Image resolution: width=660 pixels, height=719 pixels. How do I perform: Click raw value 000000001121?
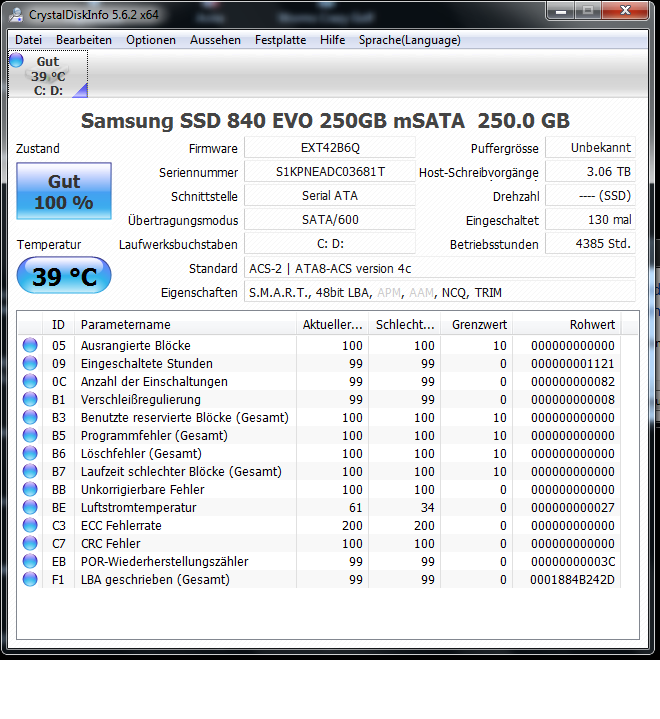point(572,364)
